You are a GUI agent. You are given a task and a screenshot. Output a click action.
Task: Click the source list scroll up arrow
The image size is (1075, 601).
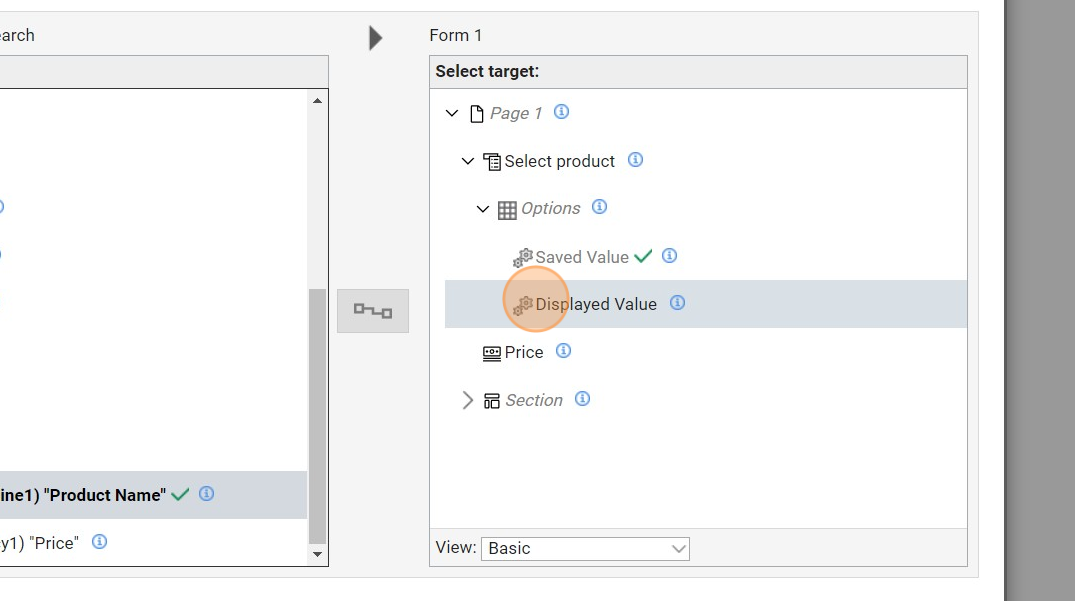pos(317,101)
